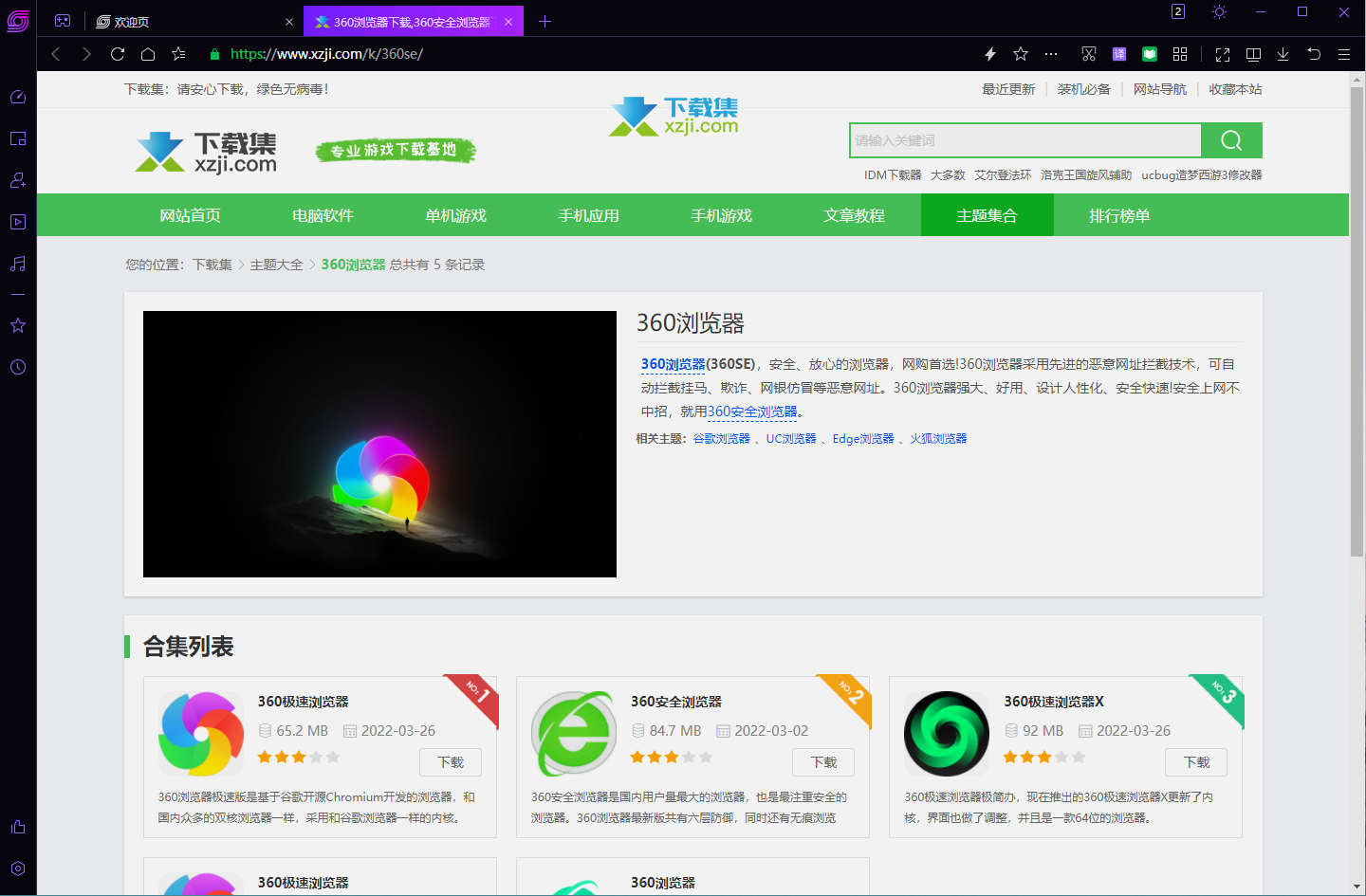The height and width of the screenshot is (896, 1366).
Task: Open the favorites list icon beside home
Action: click(x=178, y=54)
